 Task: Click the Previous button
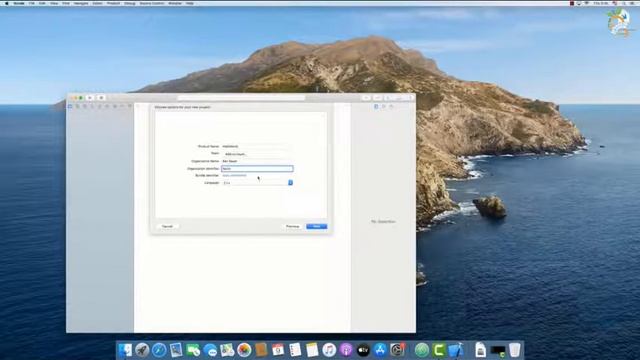[x=293, y=226]
